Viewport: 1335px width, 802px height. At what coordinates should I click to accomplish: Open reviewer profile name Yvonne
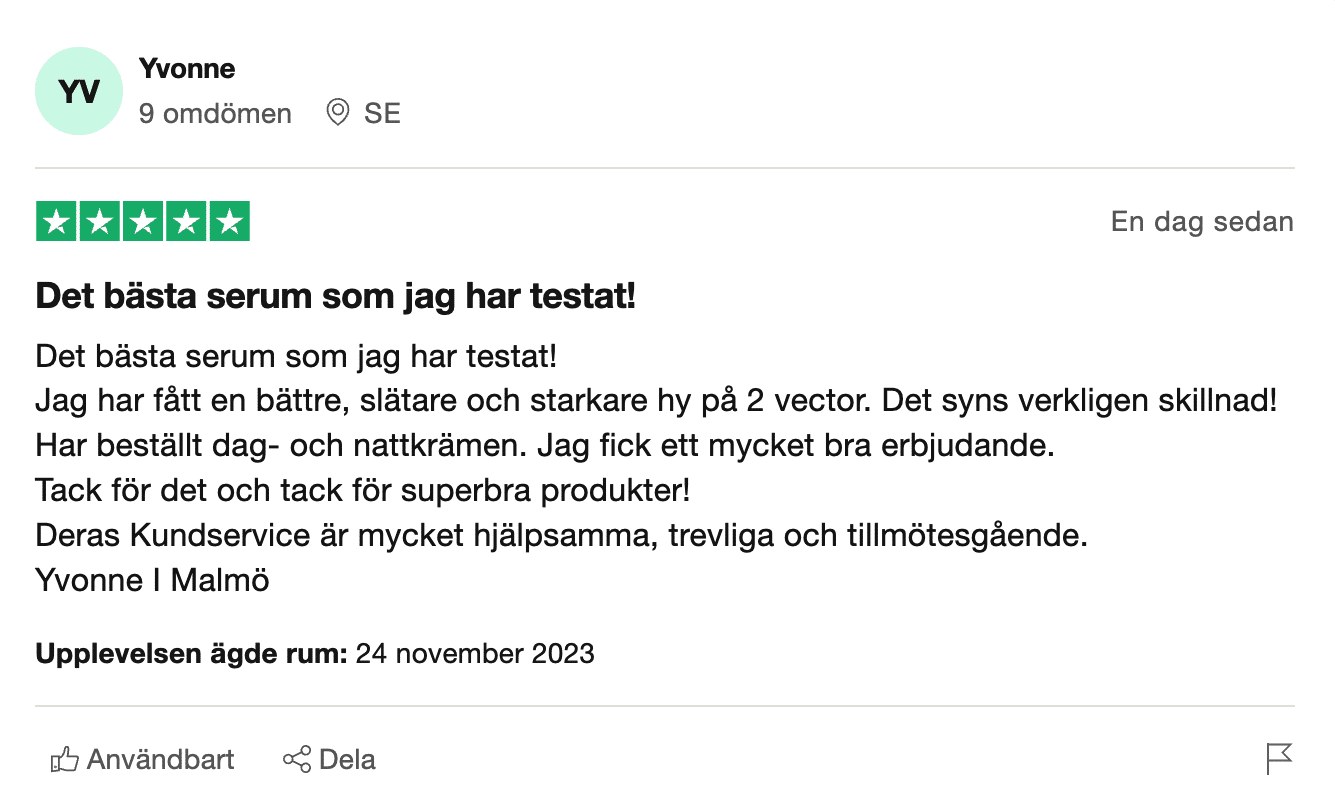(187, 69)
